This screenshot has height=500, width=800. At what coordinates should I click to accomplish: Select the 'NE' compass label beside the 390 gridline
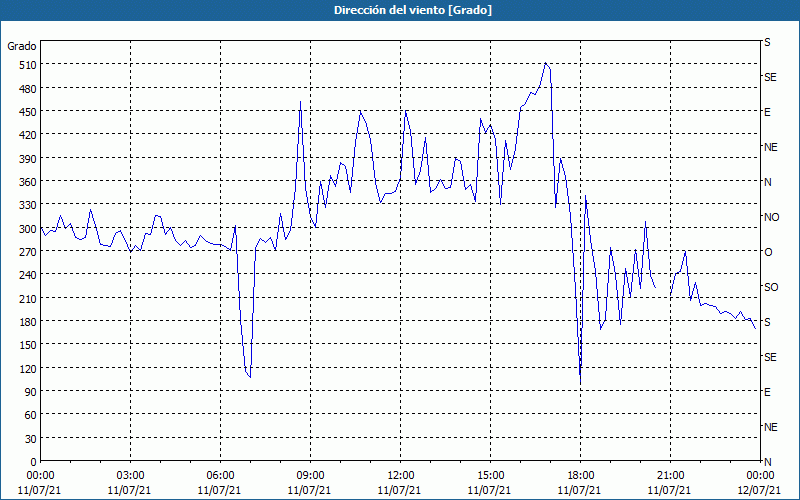click(x=771, y=147)
